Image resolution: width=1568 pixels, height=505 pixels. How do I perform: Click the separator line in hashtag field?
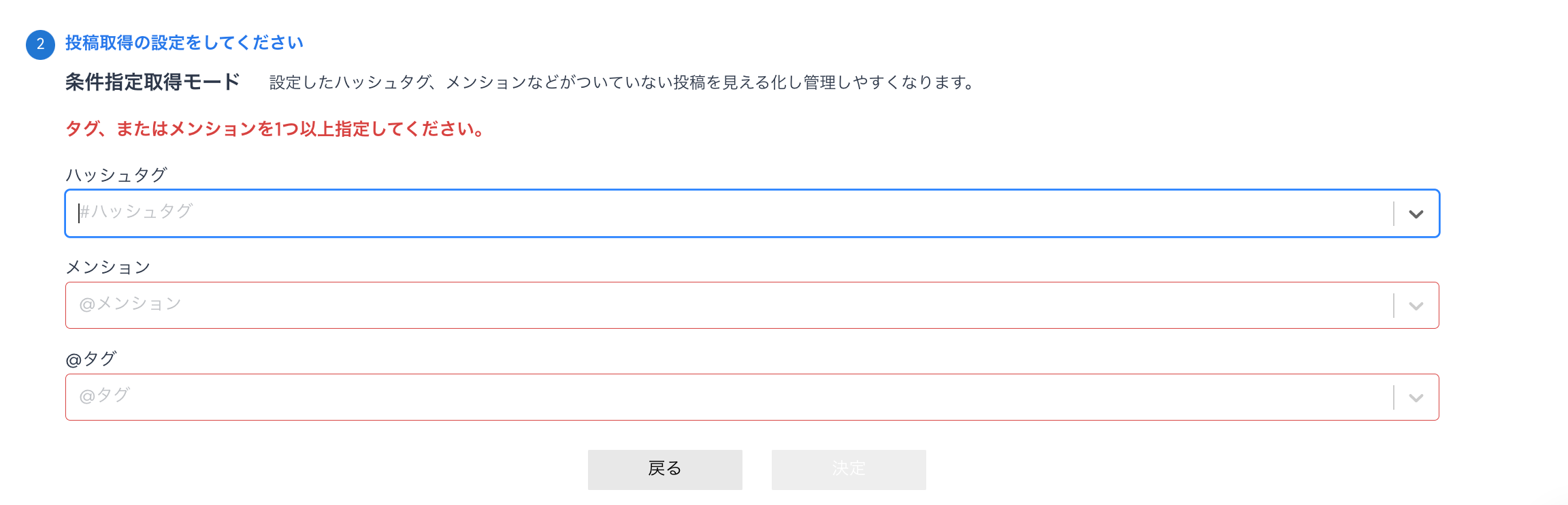pos(1394,214)
